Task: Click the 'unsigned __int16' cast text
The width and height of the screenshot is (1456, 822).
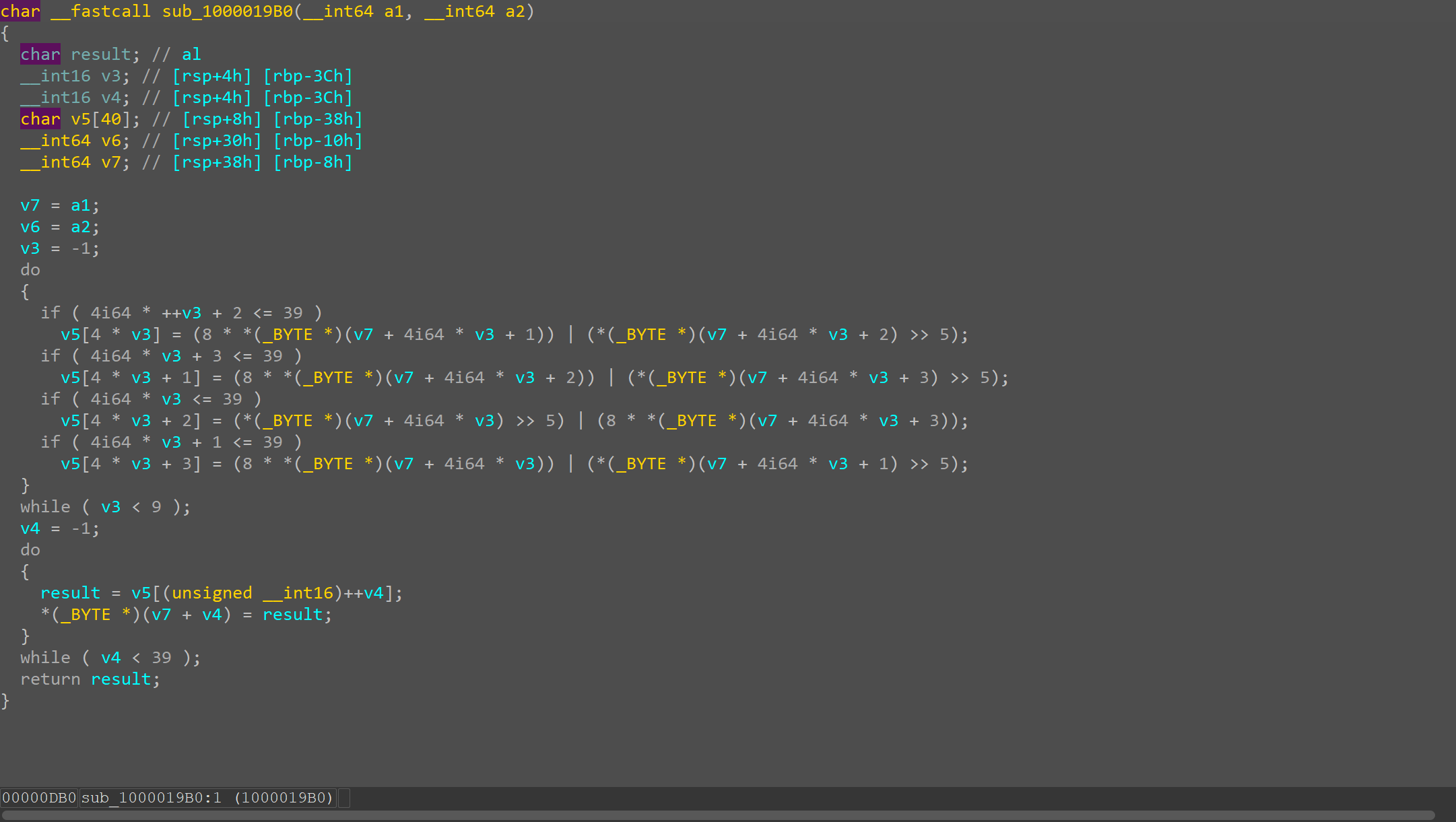Action: (253, 593)
